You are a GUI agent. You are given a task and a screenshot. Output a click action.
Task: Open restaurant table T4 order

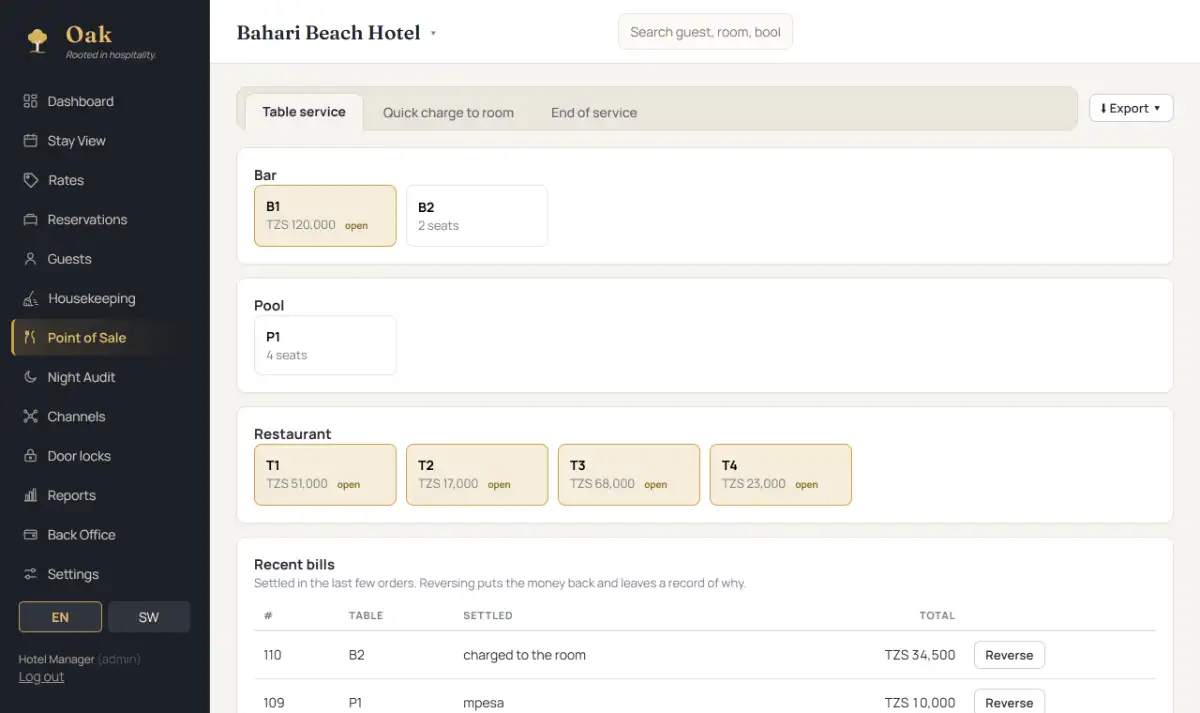coord(781,475)
